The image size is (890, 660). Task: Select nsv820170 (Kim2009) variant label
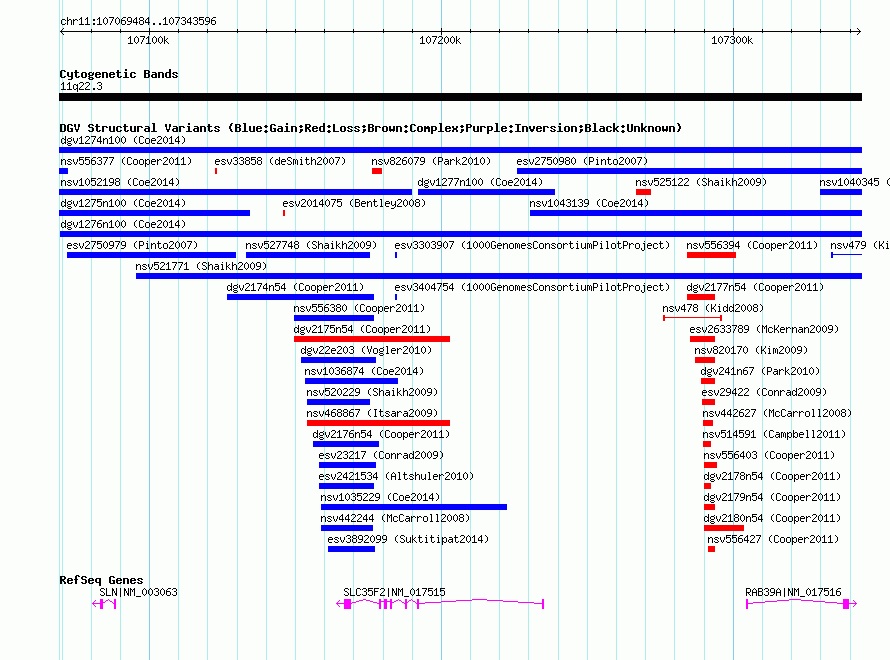751,350
